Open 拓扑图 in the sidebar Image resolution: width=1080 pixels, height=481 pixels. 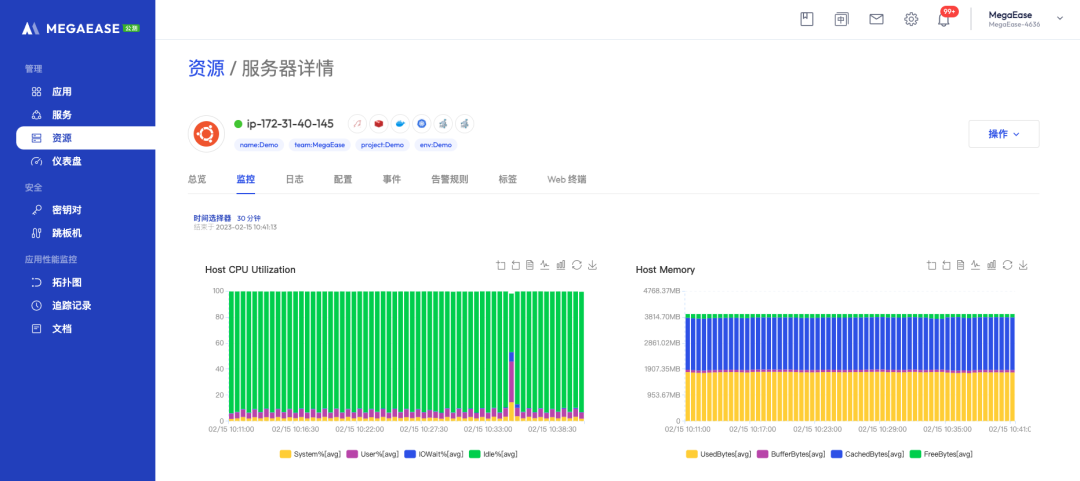pyautogui.click(x=68, y=282)
